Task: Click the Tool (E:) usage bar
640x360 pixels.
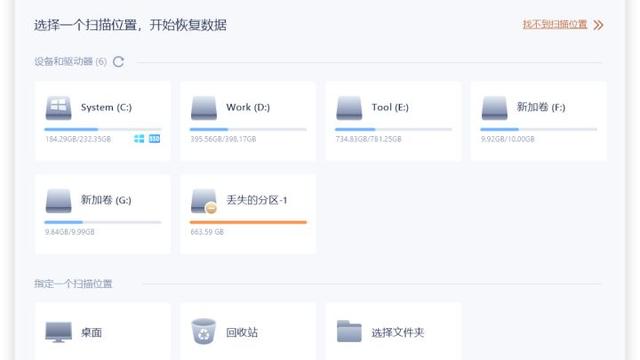Action: pos(393,129)
